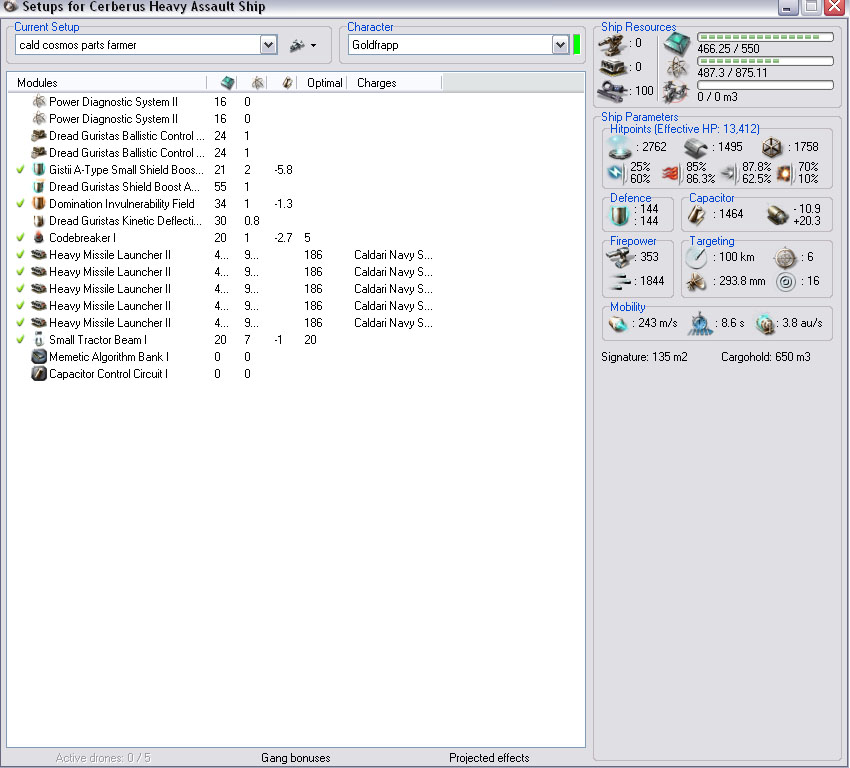Open the Character dropdown arrow
Viewport: 850px width, 768px height.
561,45
